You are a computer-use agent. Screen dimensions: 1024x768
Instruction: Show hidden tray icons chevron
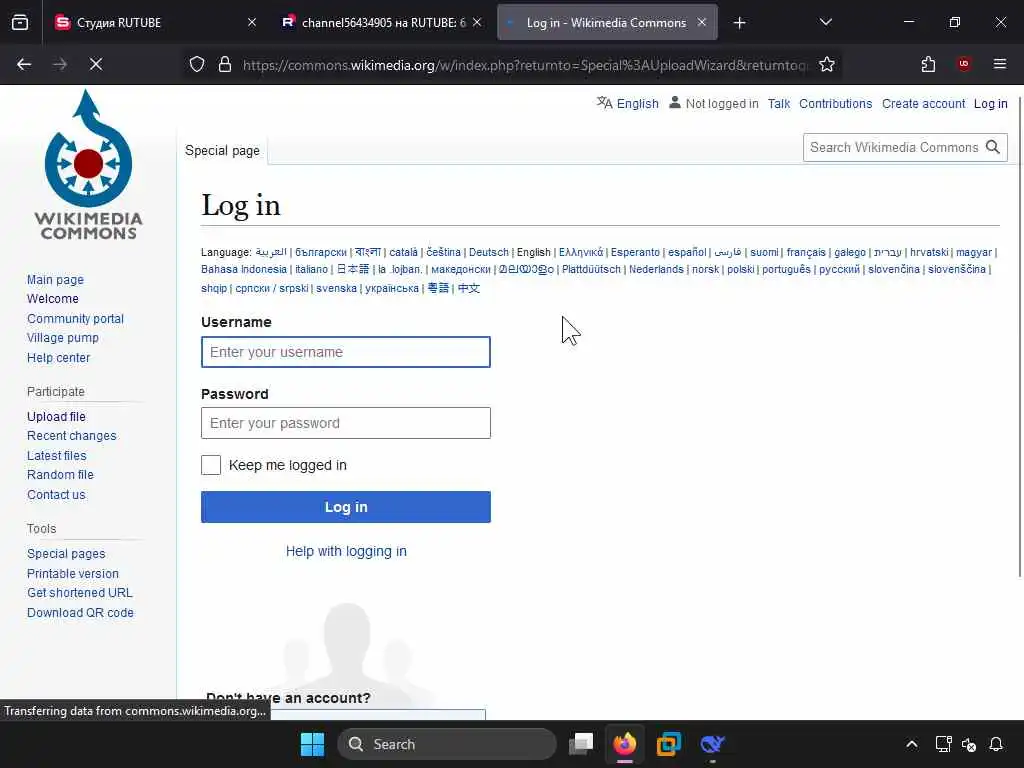coord(912,744)
